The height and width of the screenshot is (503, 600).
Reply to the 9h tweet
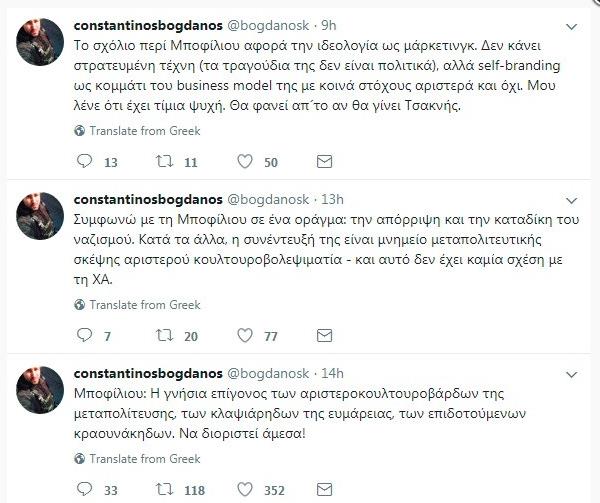point(83,162)
